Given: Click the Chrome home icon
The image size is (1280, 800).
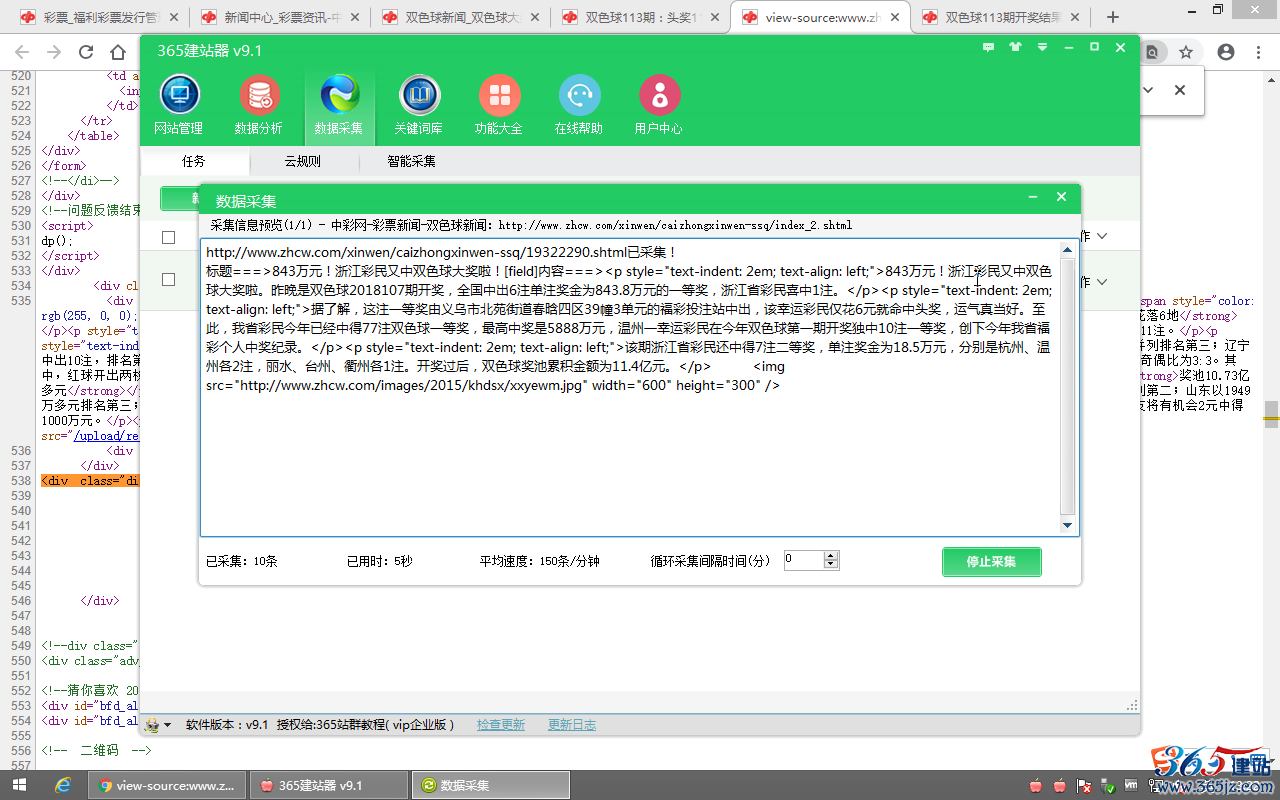Looking at the screenshot, I should [118, 52].
